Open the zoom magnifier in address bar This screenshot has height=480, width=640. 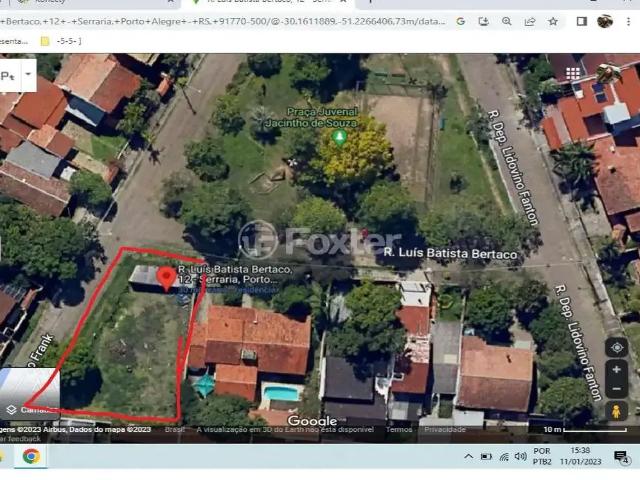[x=507, y=22]
